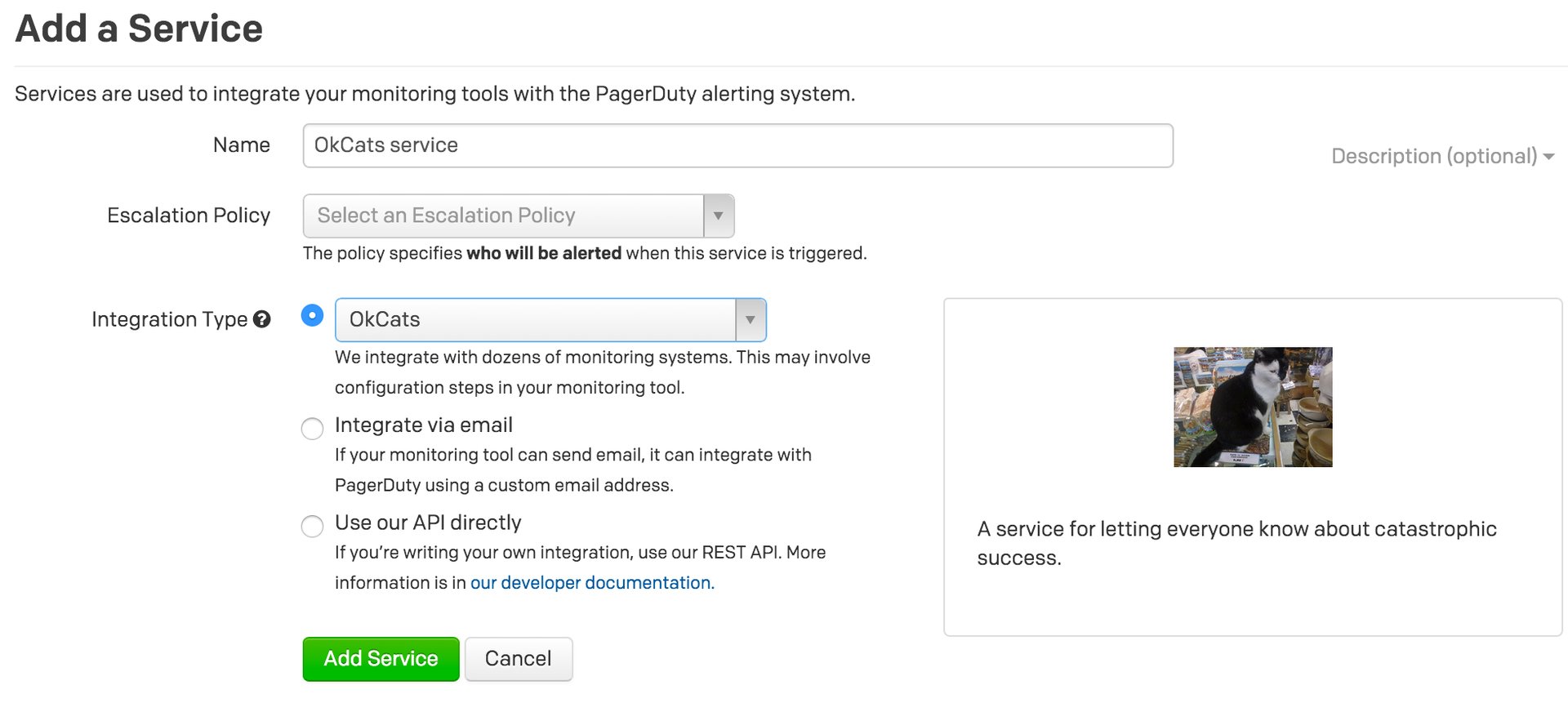
Task: Select the Use our API directly radio
Action: click(312, 526)
